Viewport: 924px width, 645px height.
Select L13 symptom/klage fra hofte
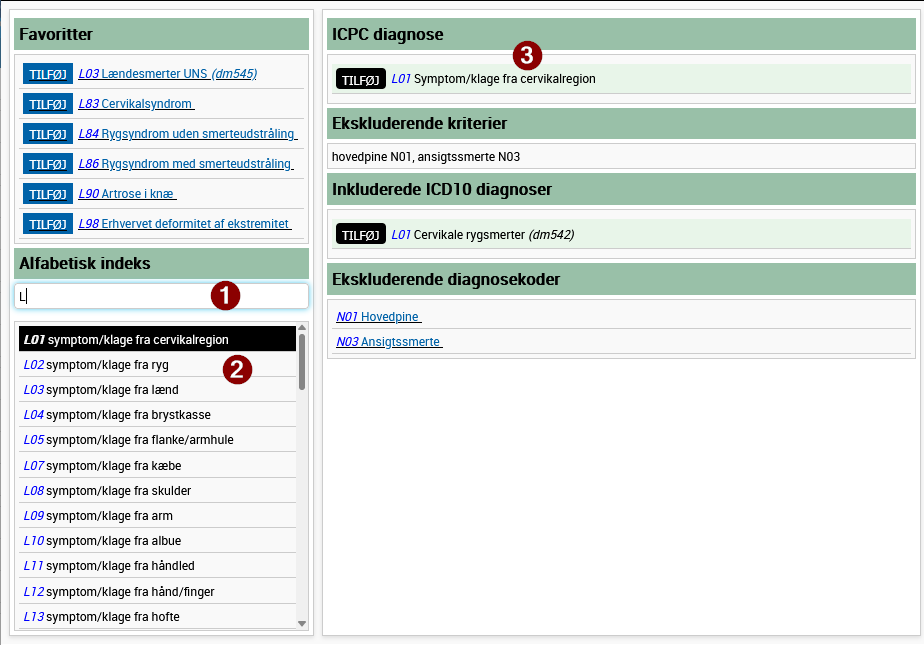tap(102, 617)
